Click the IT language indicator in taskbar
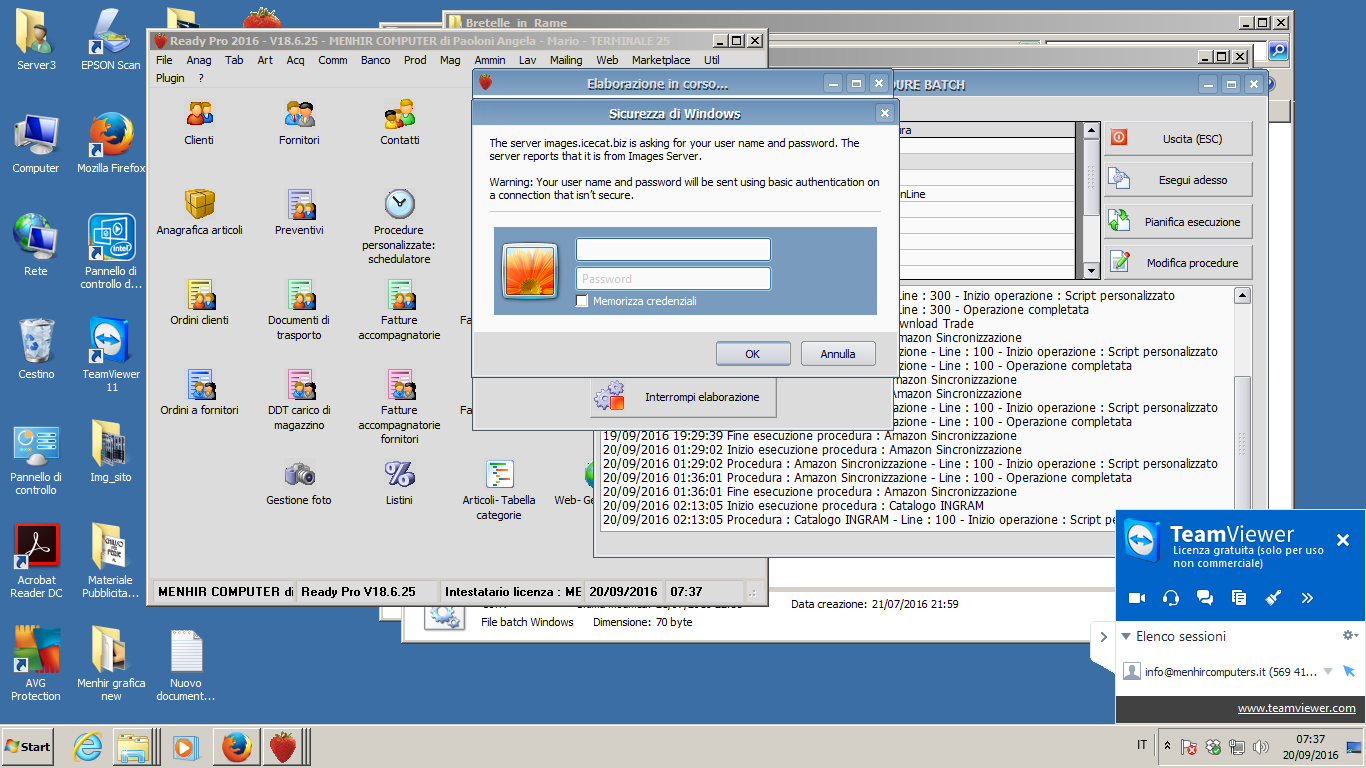This screenshot has width=1366, height=768. point(1142,745)
